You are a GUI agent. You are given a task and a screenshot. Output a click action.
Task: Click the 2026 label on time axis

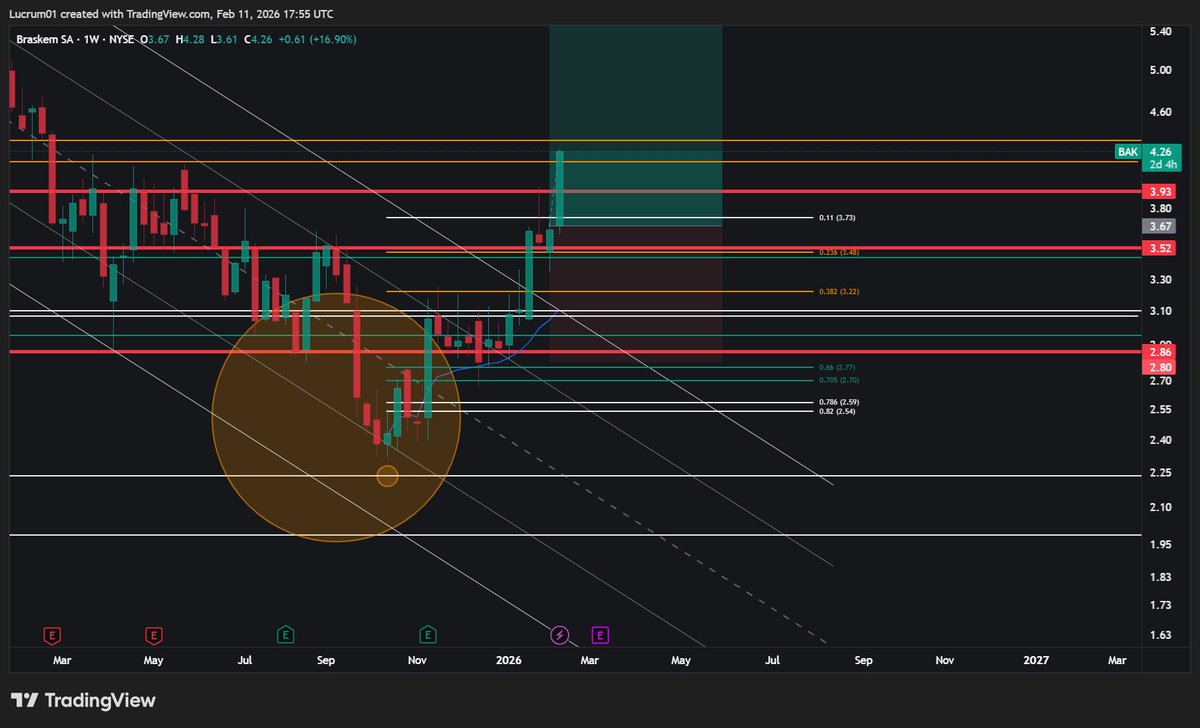pos(509,660)
